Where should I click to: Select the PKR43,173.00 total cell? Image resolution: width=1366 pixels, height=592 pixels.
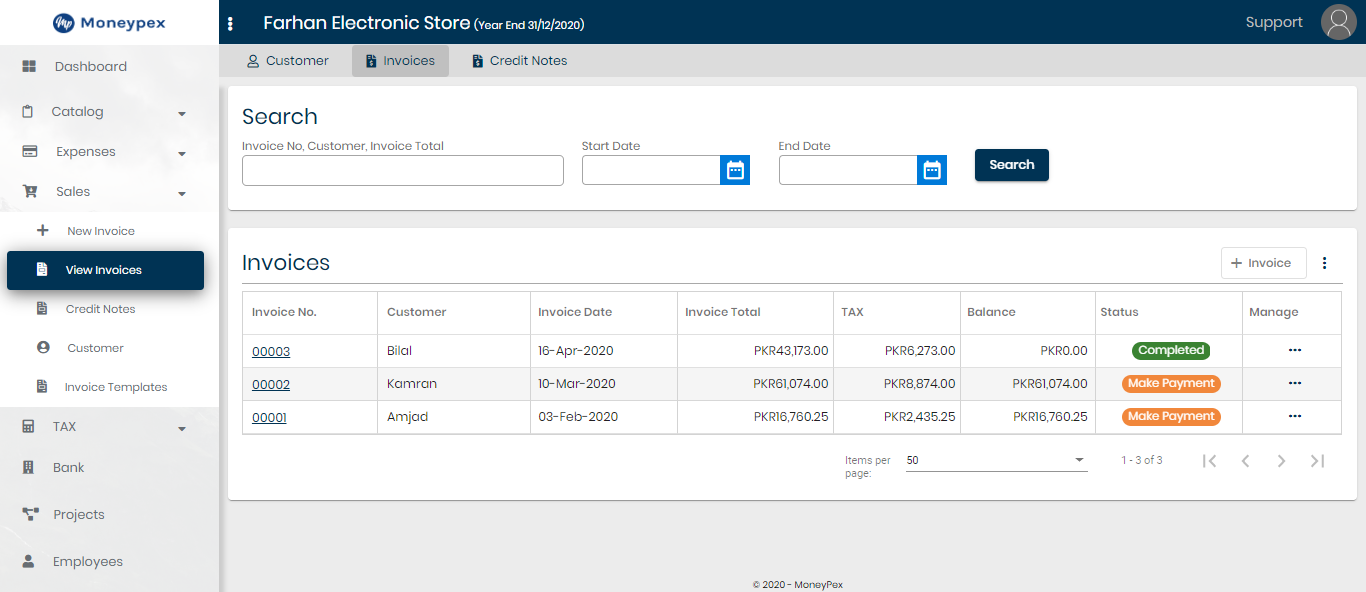755,351
